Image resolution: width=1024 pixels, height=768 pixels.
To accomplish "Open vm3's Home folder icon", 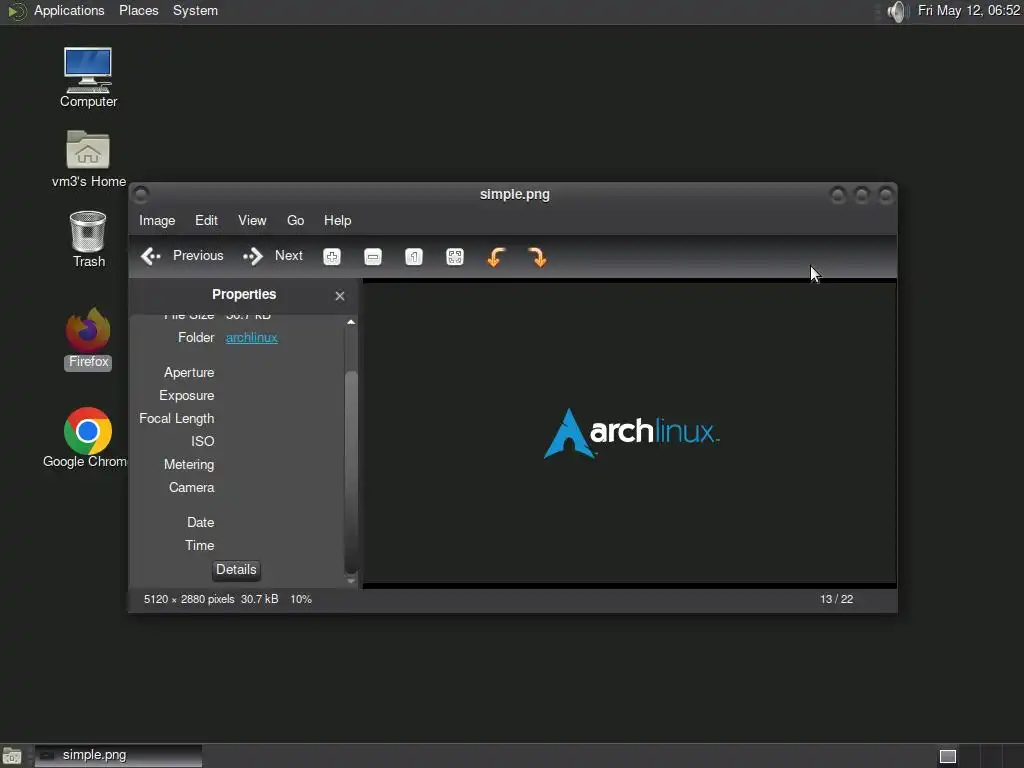I will coord(88,159).
